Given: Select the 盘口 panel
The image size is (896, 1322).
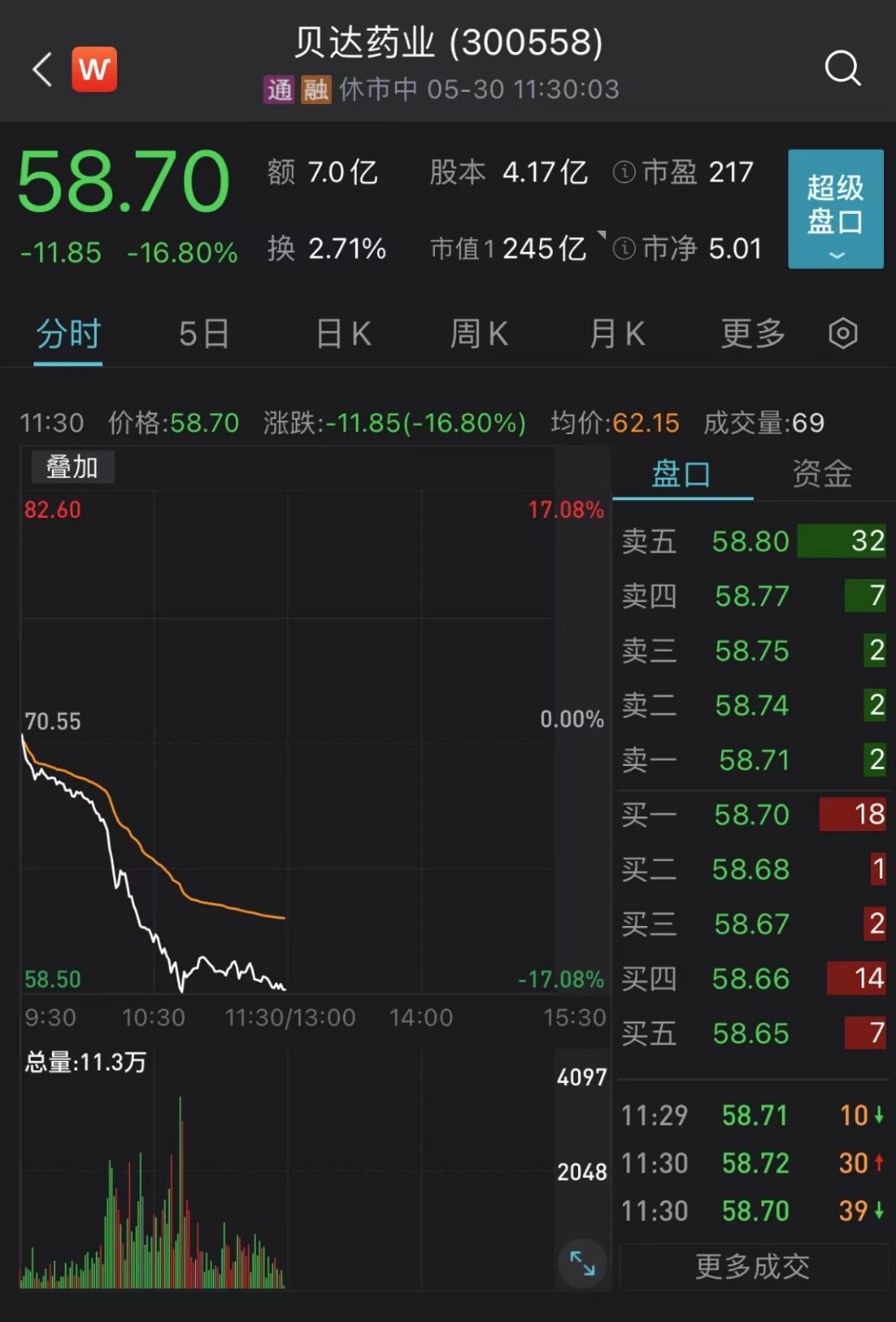Looking at the screenshot, I should tap(682, 473).
